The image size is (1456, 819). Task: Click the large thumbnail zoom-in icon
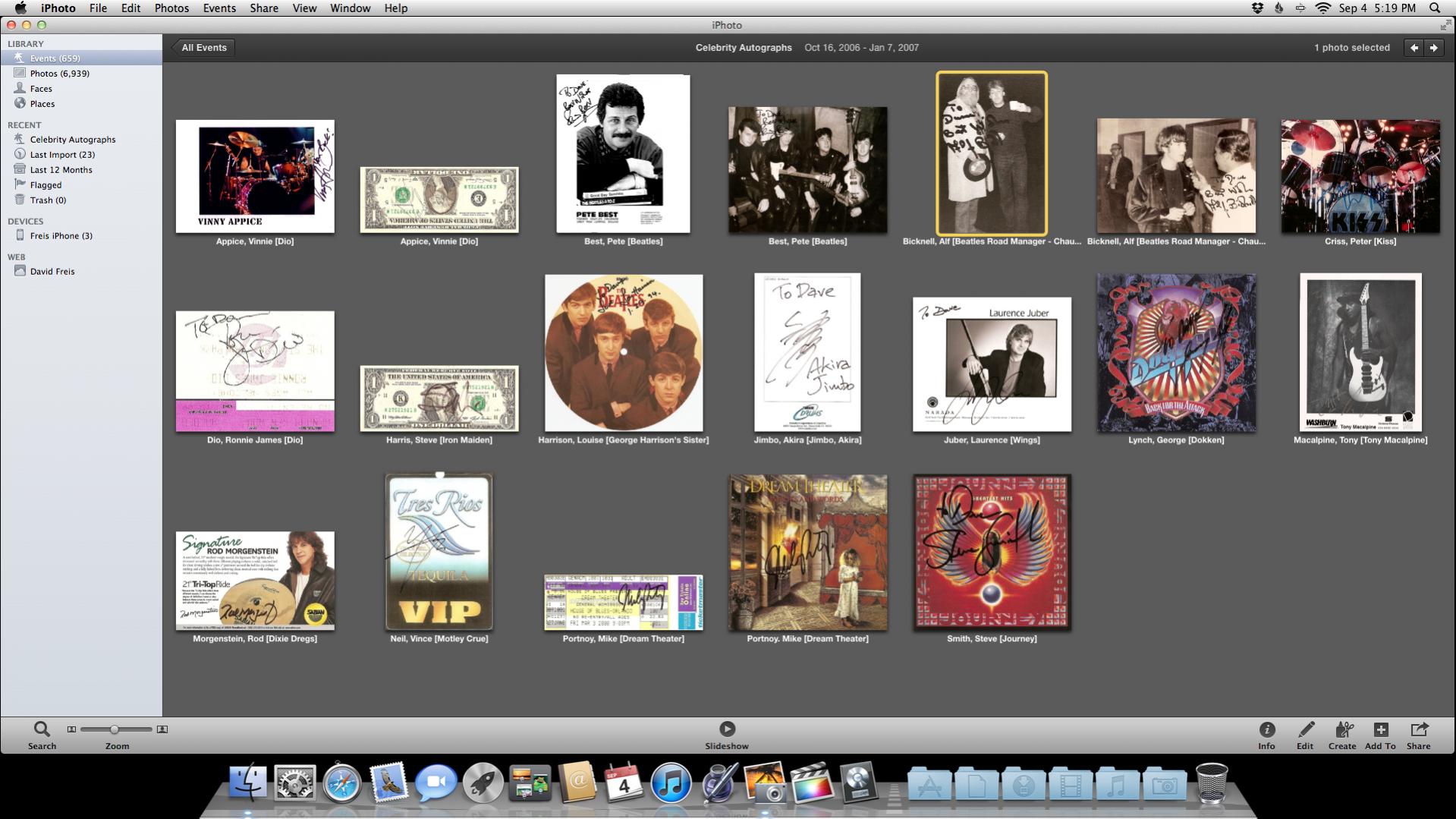(x=162, y=729)
